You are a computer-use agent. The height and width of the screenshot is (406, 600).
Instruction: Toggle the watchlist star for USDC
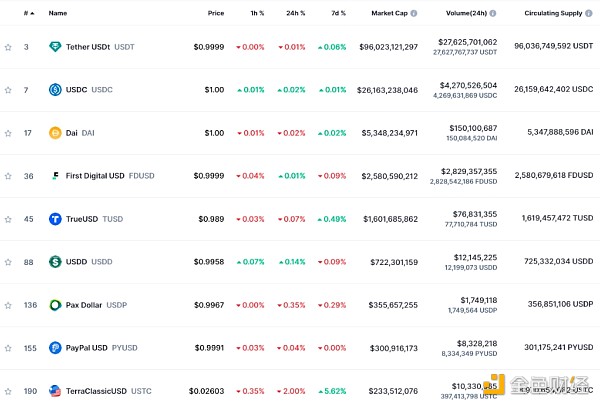8,90
